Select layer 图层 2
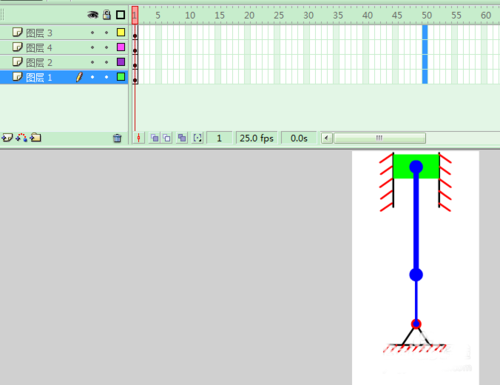Image resolution: width=500 pixels, height=385 pixels. tap(64, 62)
